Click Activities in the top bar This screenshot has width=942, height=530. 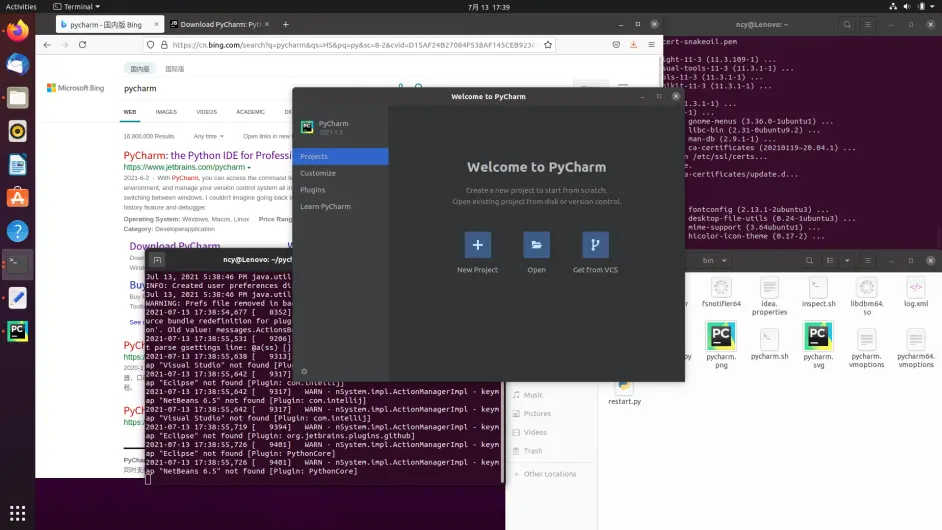21,7
